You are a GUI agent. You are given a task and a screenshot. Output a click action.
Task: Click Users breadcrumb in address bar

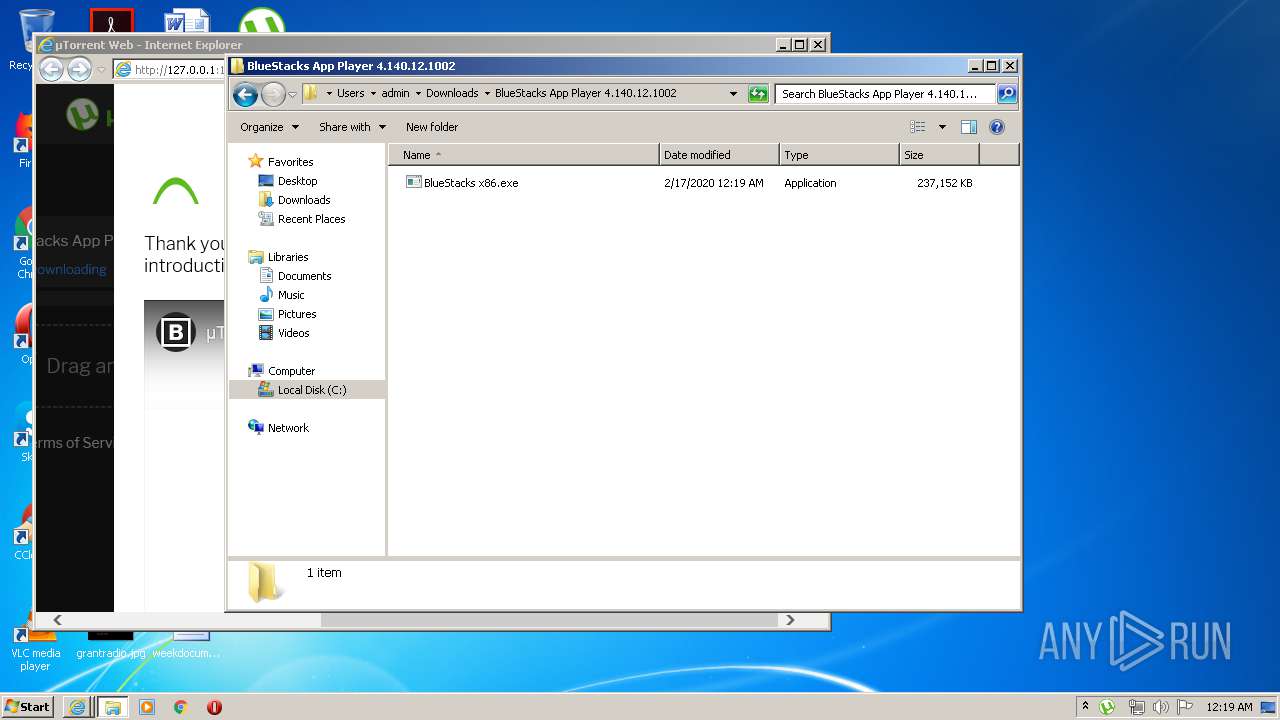350,93
